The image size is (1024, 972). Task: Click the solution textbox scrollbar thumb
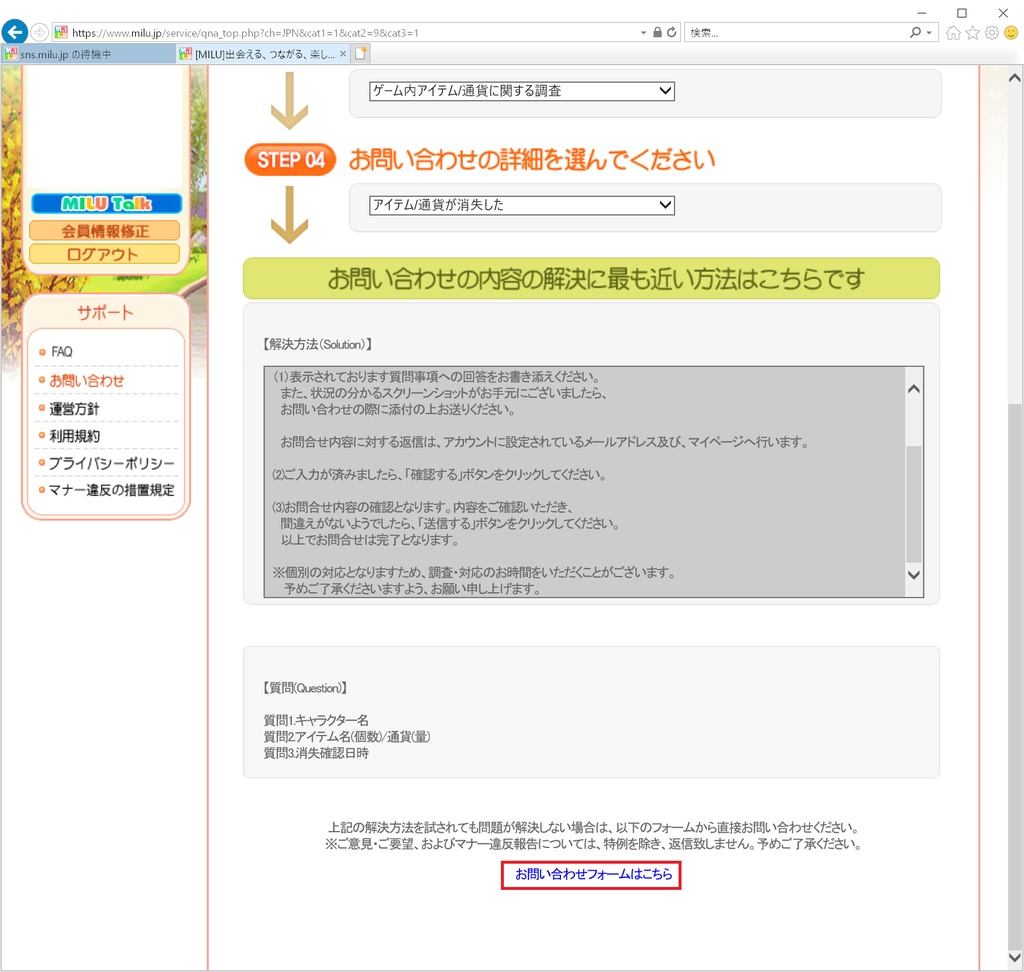pos(914,504)
